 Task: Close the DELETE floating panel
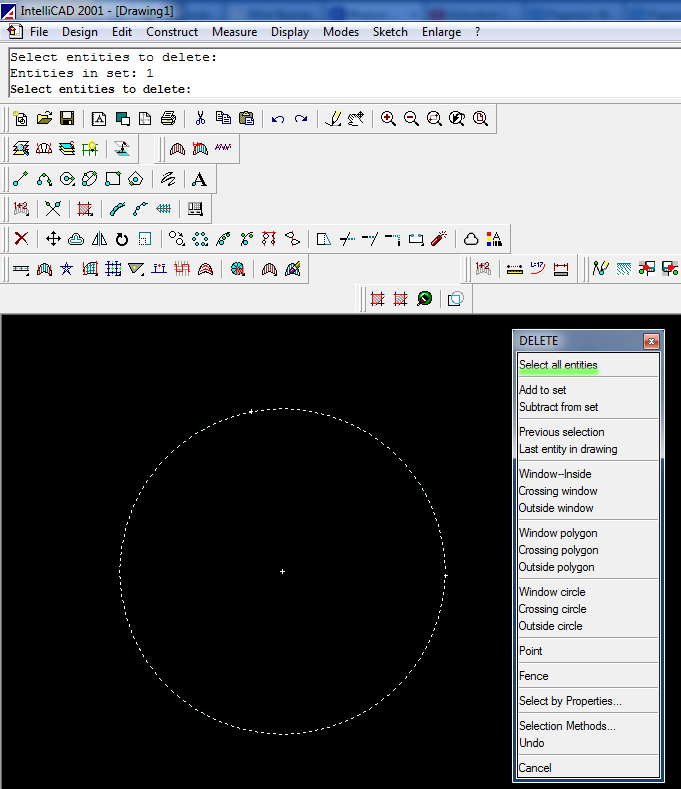click(651, 341)
